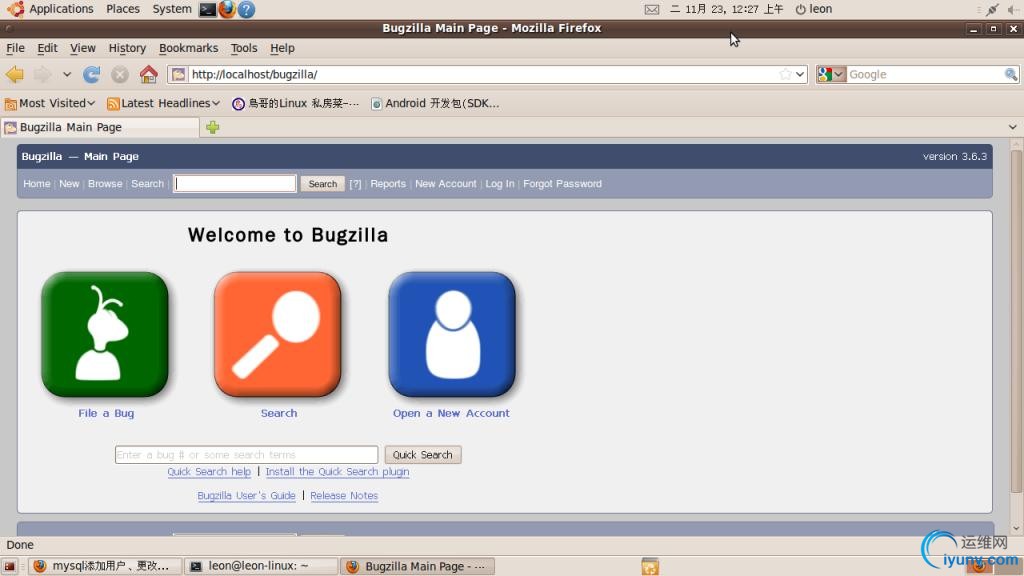Open the File menu
1024x576 pixels.
tap(15, 48)
